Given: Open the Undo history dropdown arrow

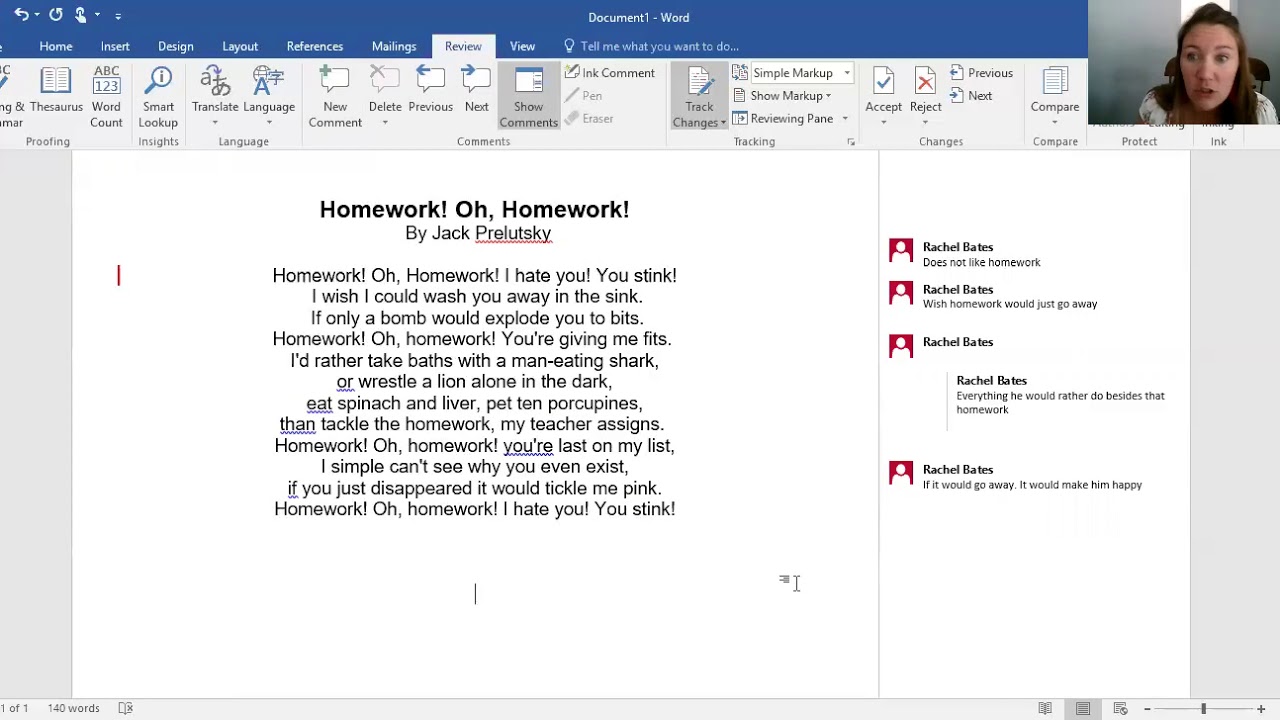Looking at the screenshot, I should (37, 15).
